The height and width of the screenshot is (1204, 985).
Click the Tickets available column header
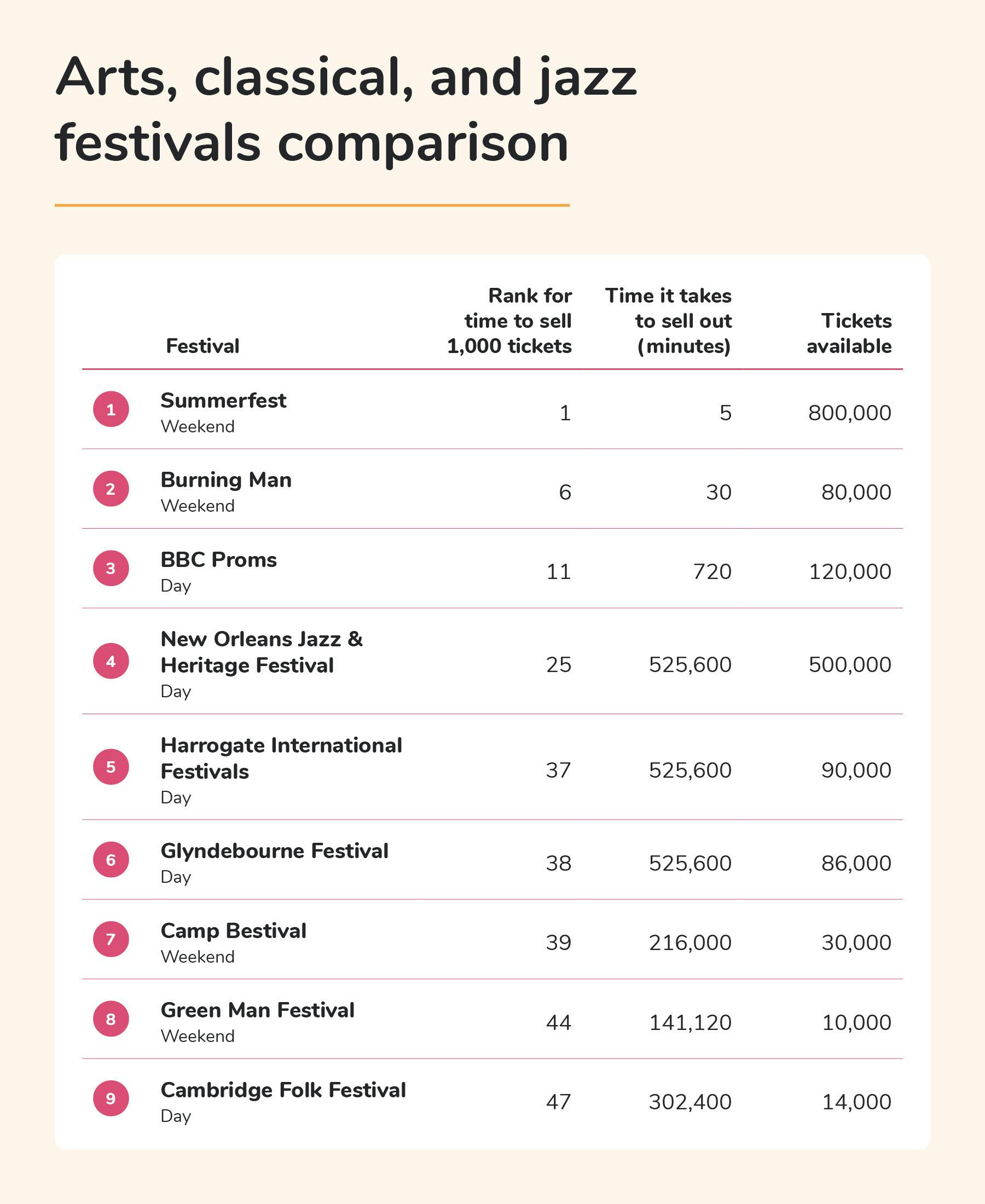(x=849, y=333)
